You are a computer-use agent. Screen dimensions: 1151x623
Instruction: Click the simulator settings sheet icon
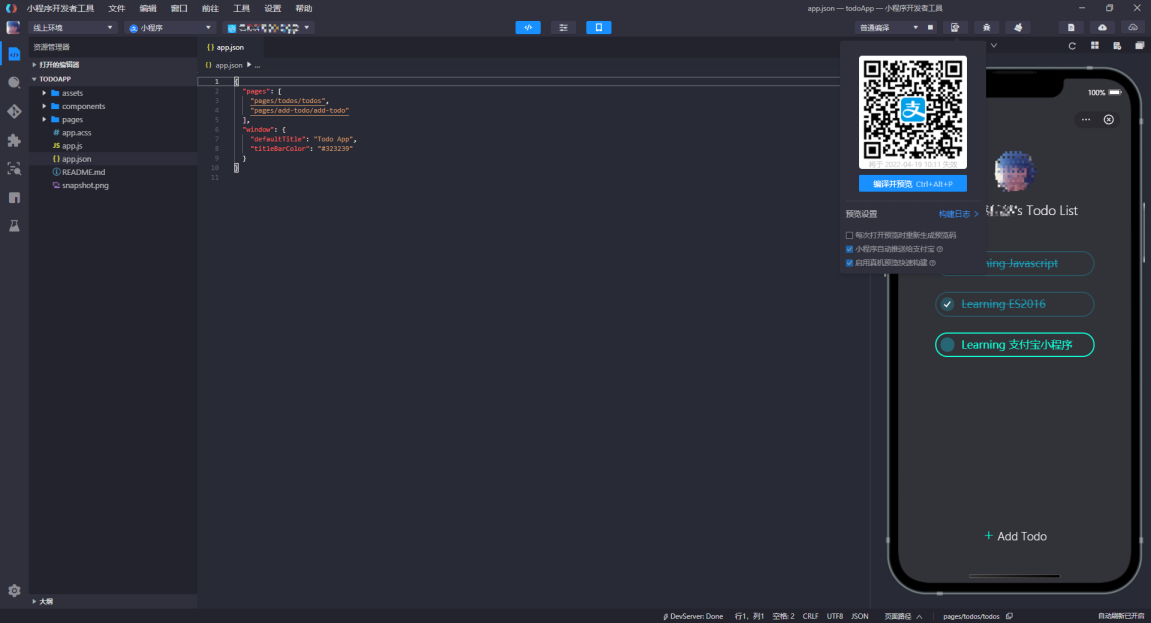coord(1117,45)
